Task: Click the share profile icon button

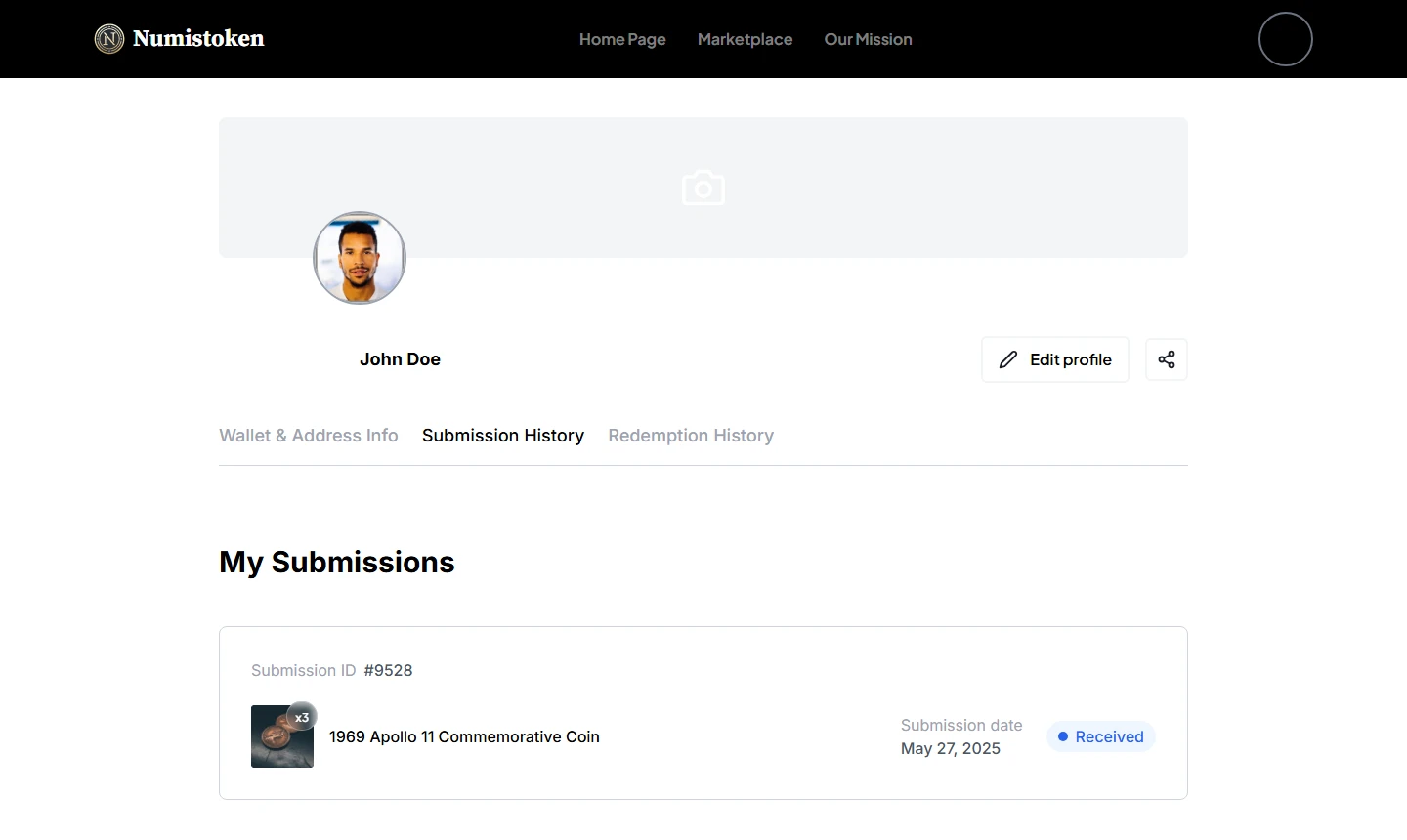Action: click(1167, 359)
